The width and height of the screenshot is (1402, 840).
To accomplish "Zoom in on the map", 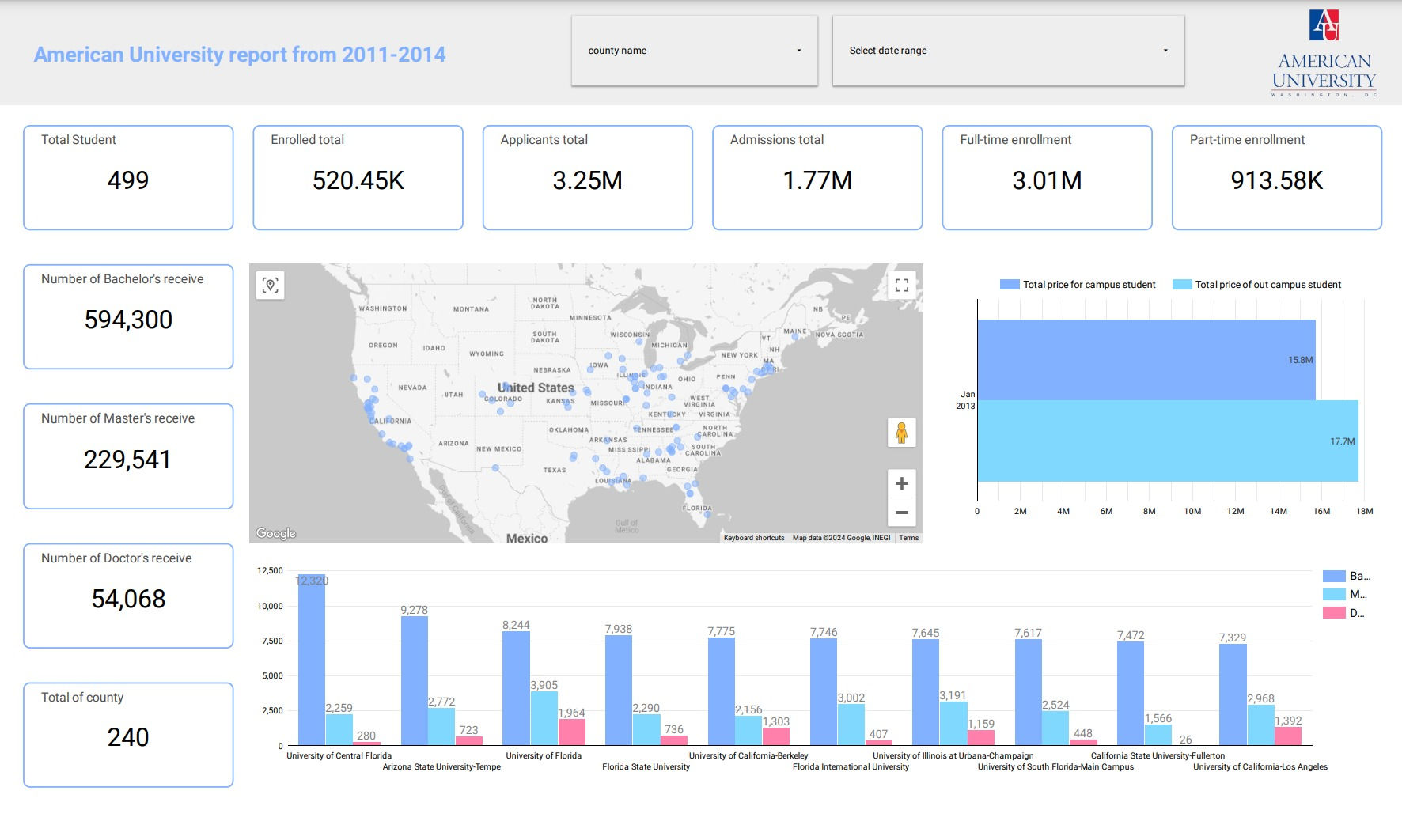I will pos(901,483).
